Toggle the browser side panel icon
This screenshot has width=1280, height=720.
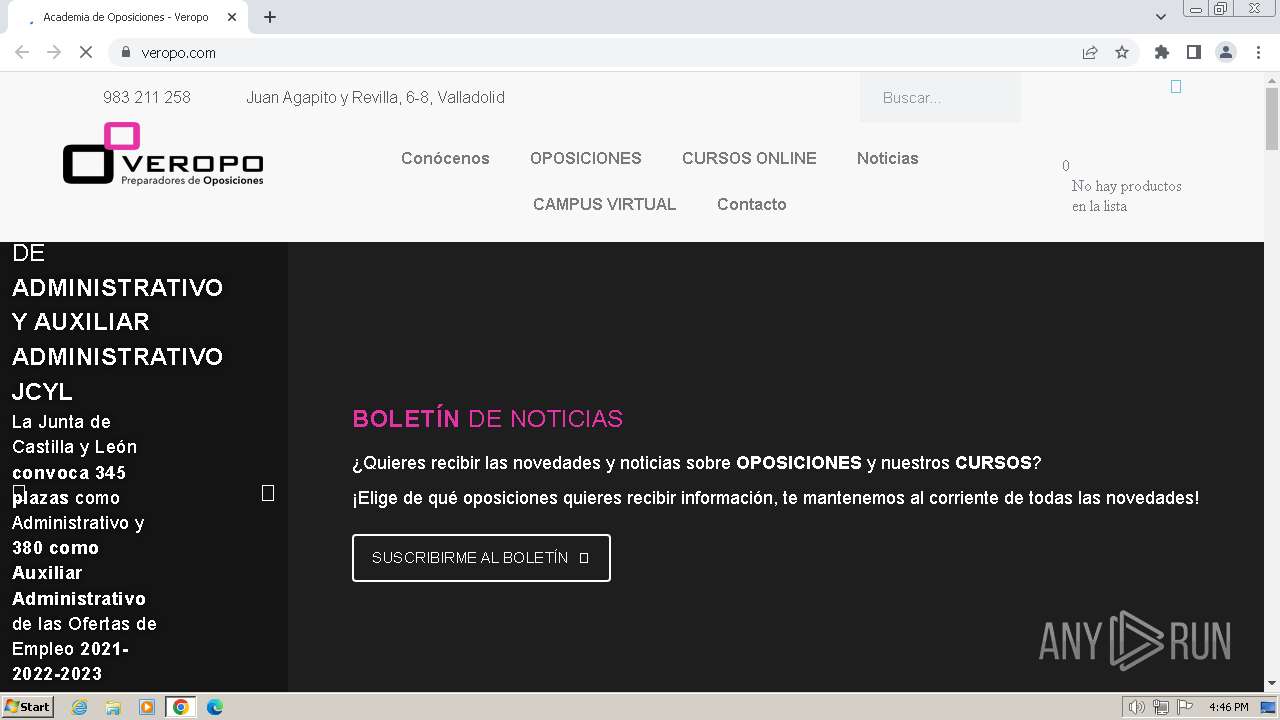[x=1193, y=52]
